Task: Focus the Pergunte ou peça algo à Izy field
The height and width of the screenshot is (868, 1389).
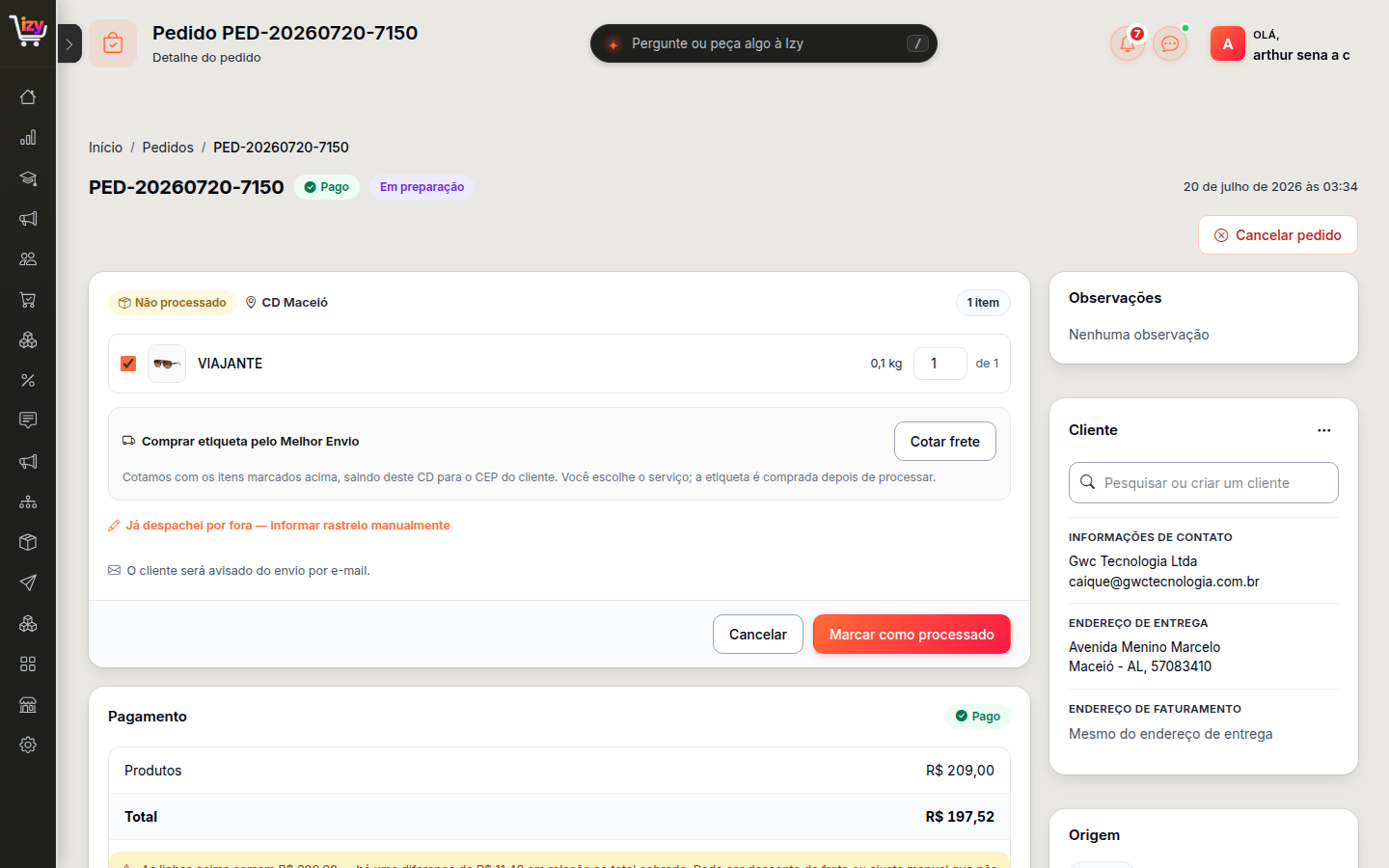Action: coord(764,43)
